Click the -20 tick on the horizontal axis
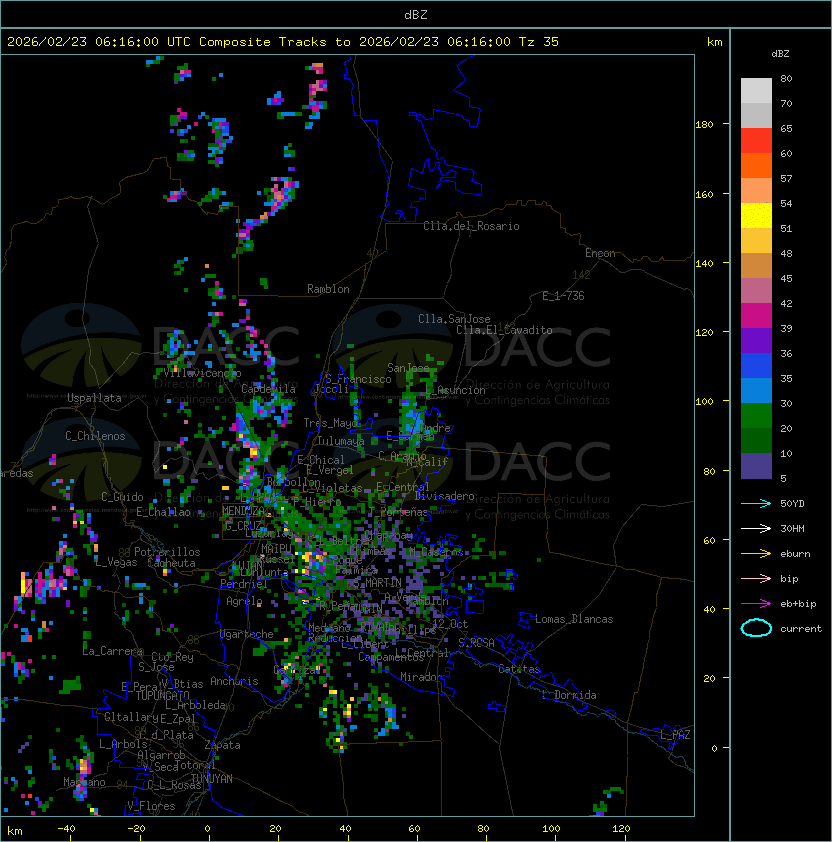This screenshot has height=842, width=832. click(x=136, y=829)
